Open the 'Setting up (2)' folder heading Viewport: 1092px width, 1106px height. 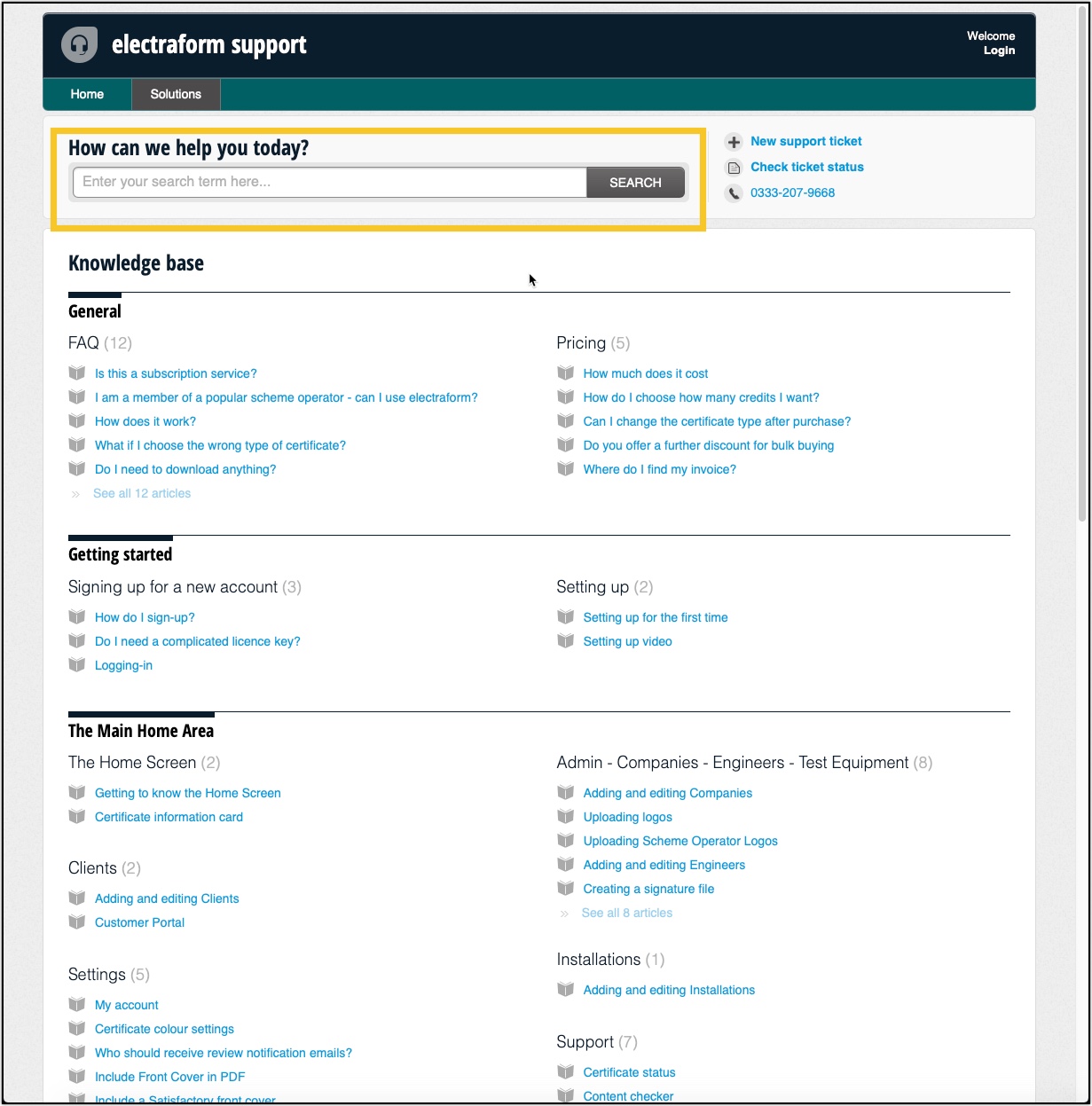click(x=604, y=587)
